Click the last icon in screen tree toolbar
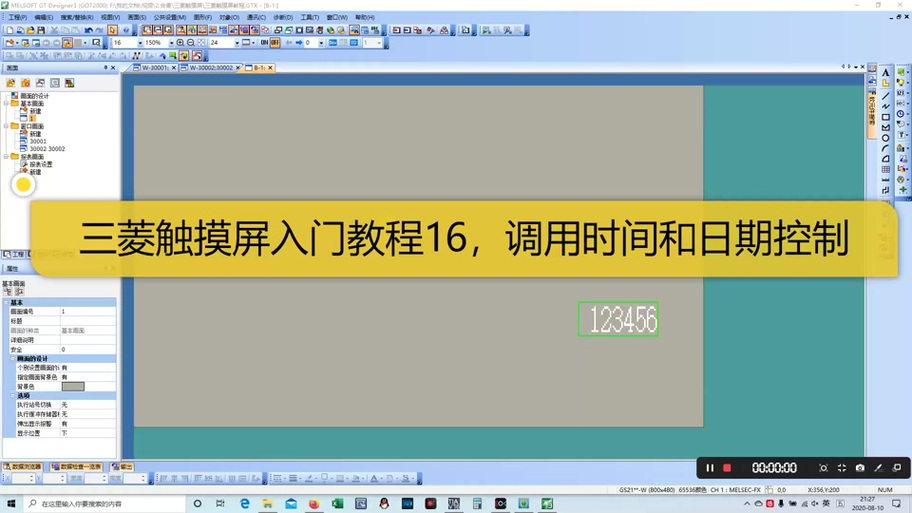This screenshot has height=513, width=912. point(69,83)
